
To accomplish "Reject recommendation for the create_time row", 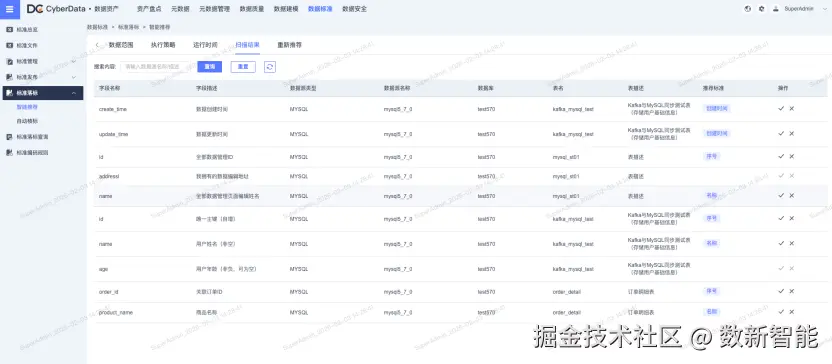I will [x=792, y=108].
